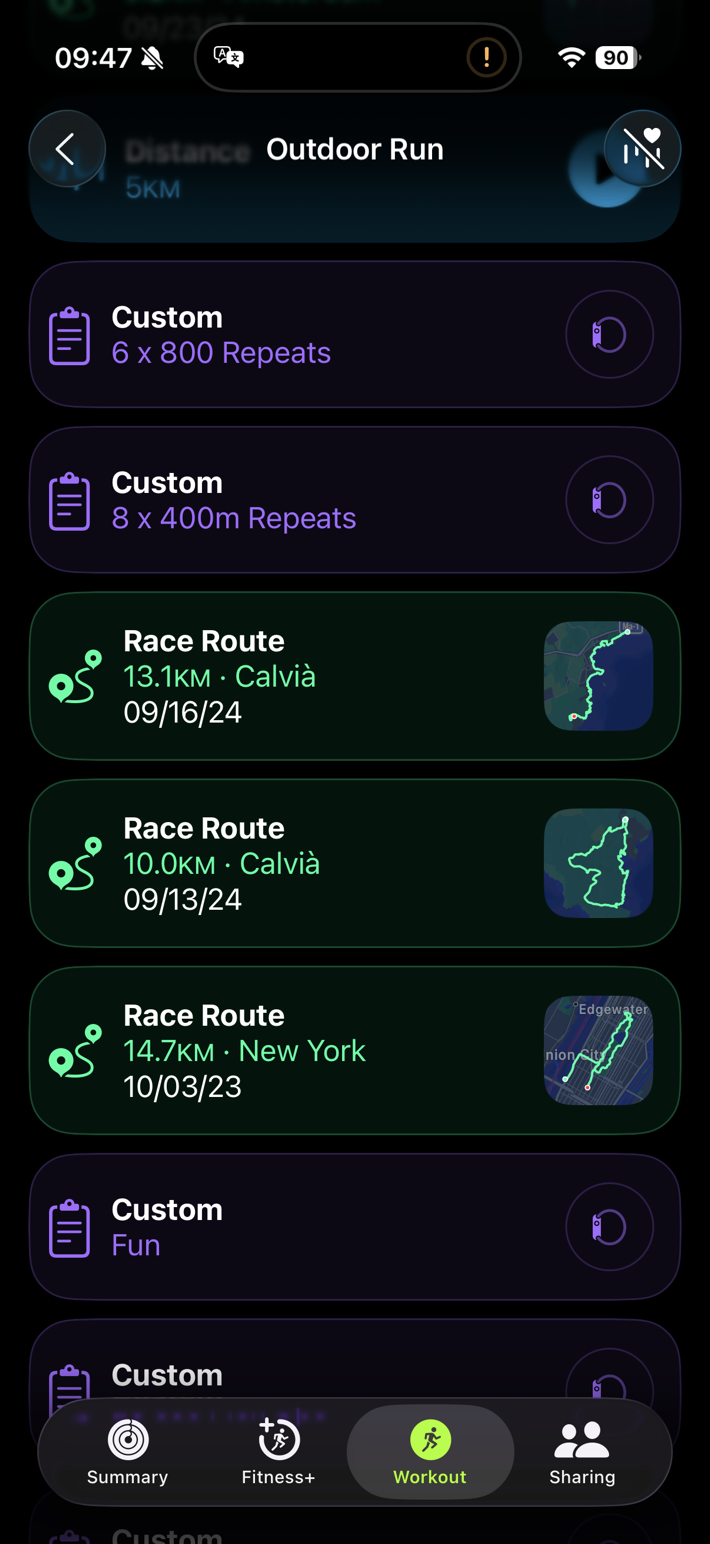Select the Workout tab

(x=430, y=1452)
